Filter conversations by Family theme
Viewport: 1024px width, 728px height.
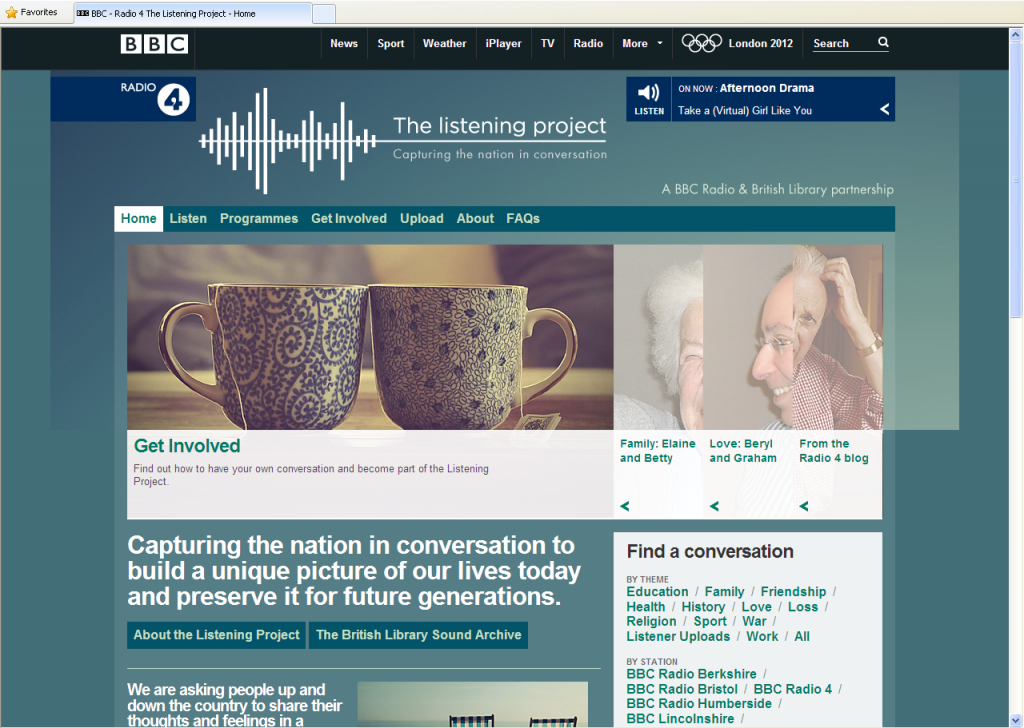tap(724, 592)
